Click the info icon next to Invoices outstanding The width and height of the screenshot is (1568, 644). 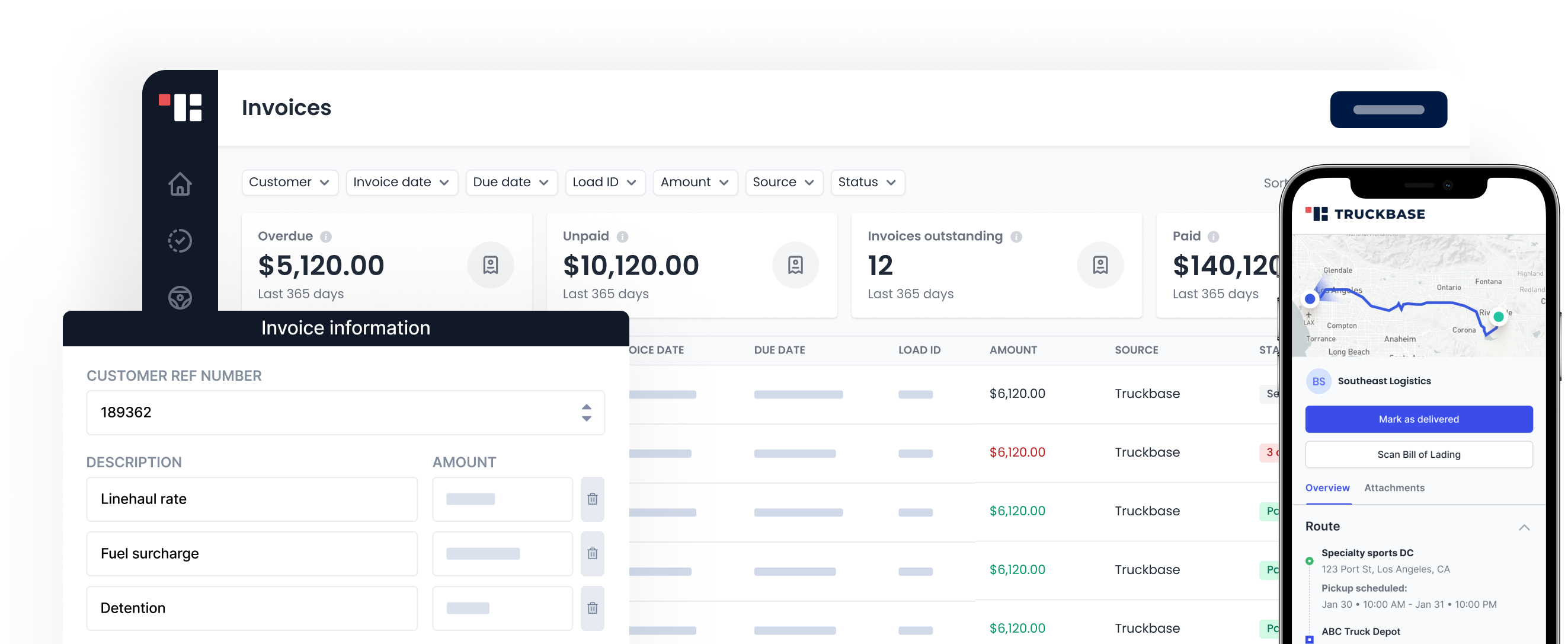click(x=1017, y=237)
